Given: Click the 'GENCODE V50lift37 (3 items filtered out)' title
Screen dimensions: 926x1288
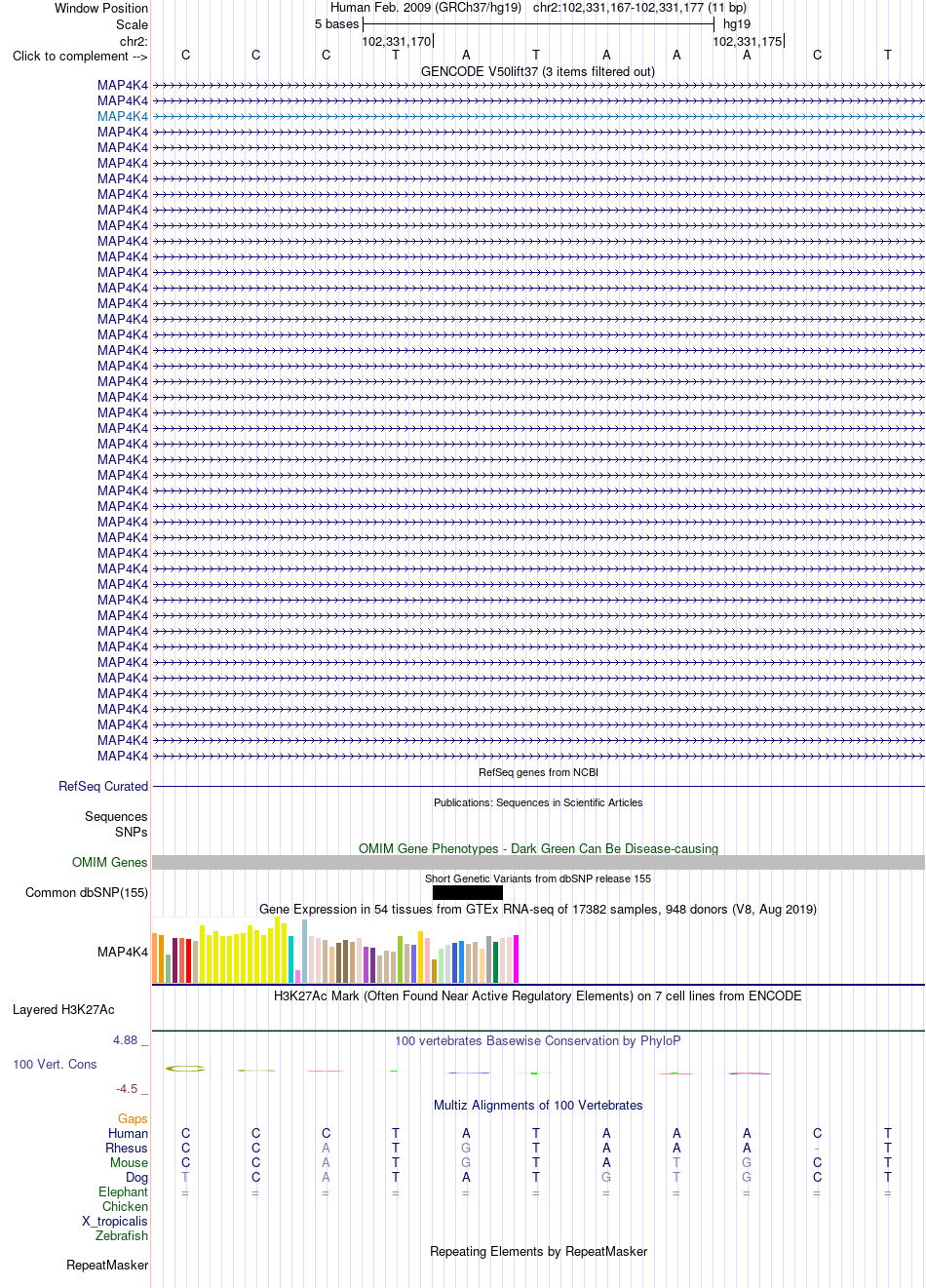Looking at the screenshot, I should [x=538, y=71].
